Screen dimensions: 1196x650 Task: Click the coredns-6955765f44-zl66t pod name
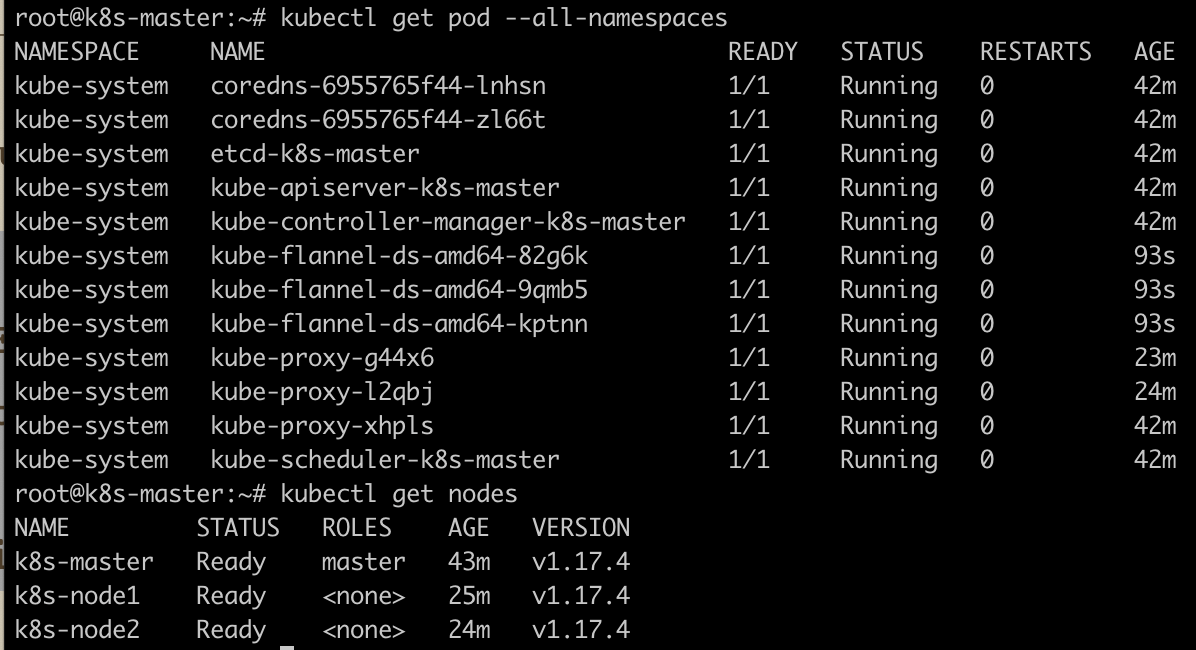(378, 120)
